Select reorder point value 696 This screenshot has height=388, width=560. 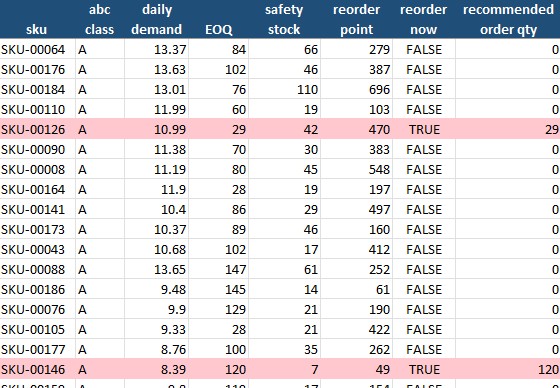pyautogui.click(x=356, y=89)
